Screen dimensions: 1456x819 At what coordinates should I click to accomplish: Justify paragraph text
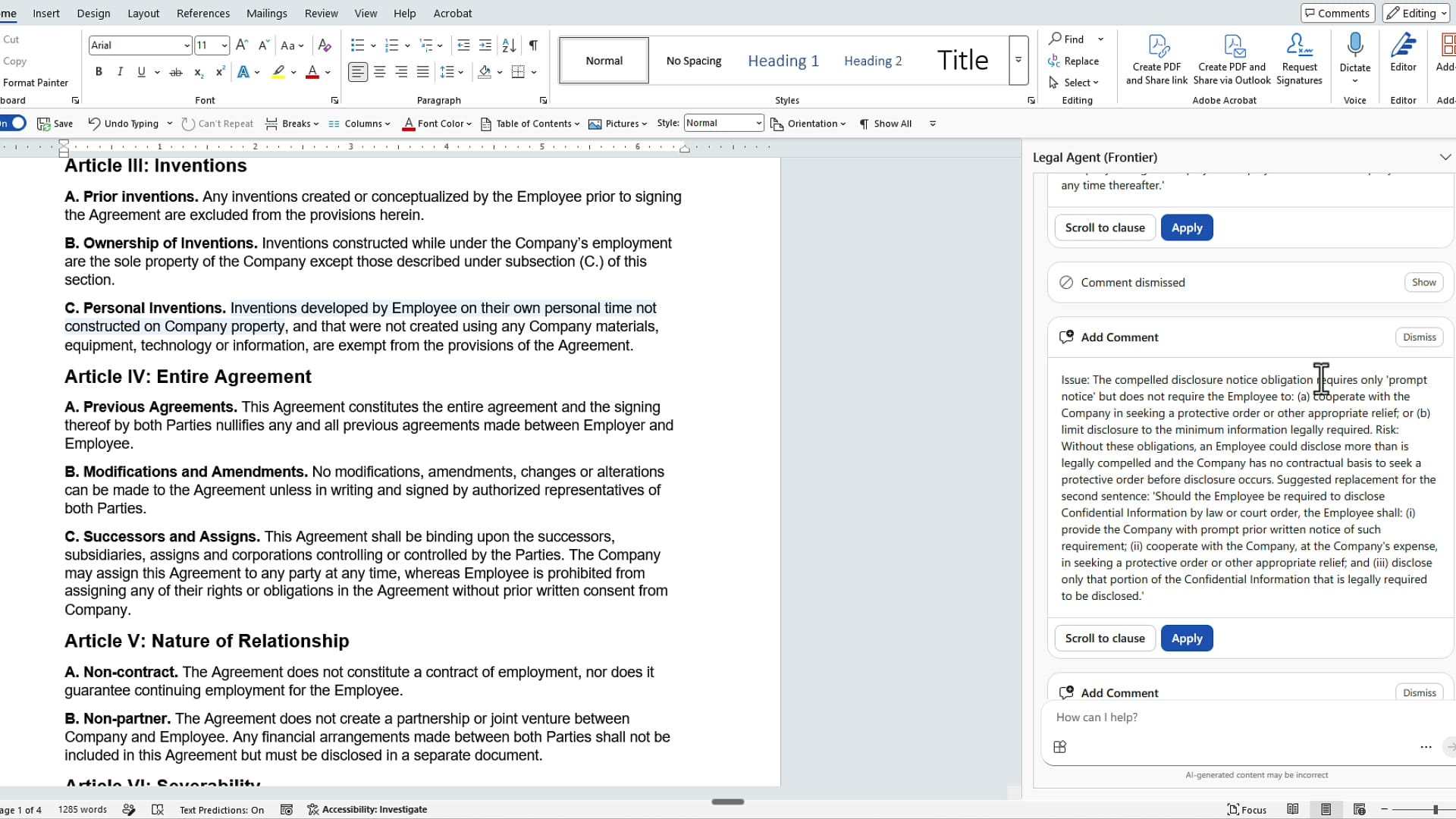pos(423,72)
